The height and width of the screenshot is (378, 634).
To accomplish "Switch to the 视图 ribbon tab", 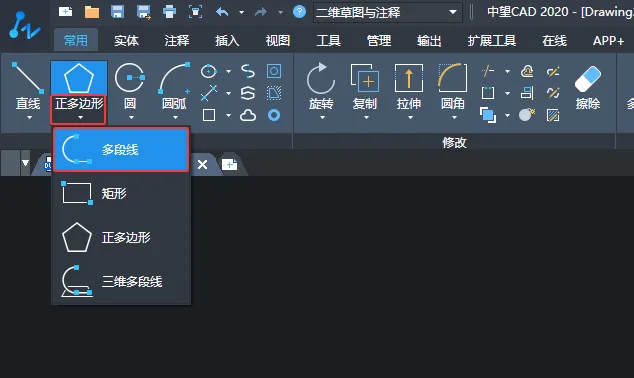I will pyautogui.click(x=278, y=40).
